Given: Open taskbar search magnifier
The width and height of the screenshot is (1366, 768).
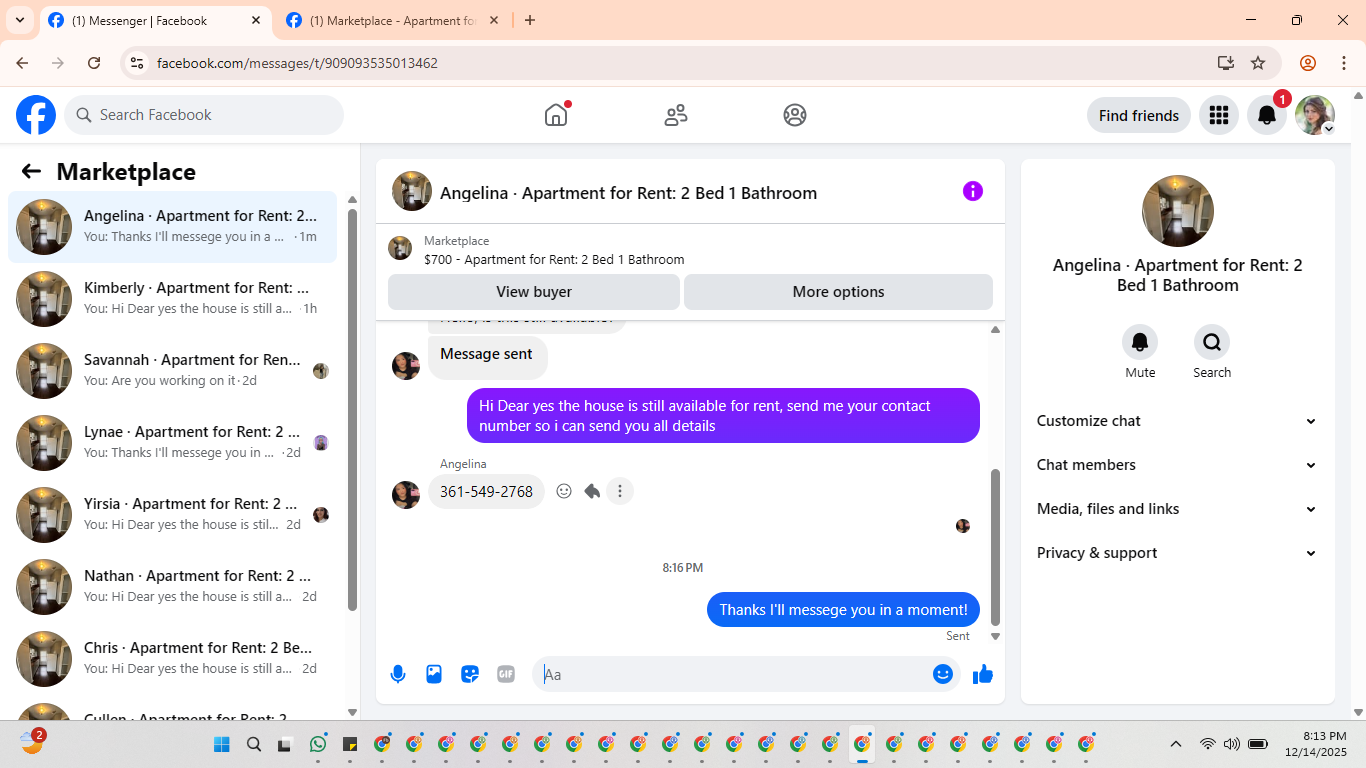Looking at the screenshot, I should click(253, 744).
